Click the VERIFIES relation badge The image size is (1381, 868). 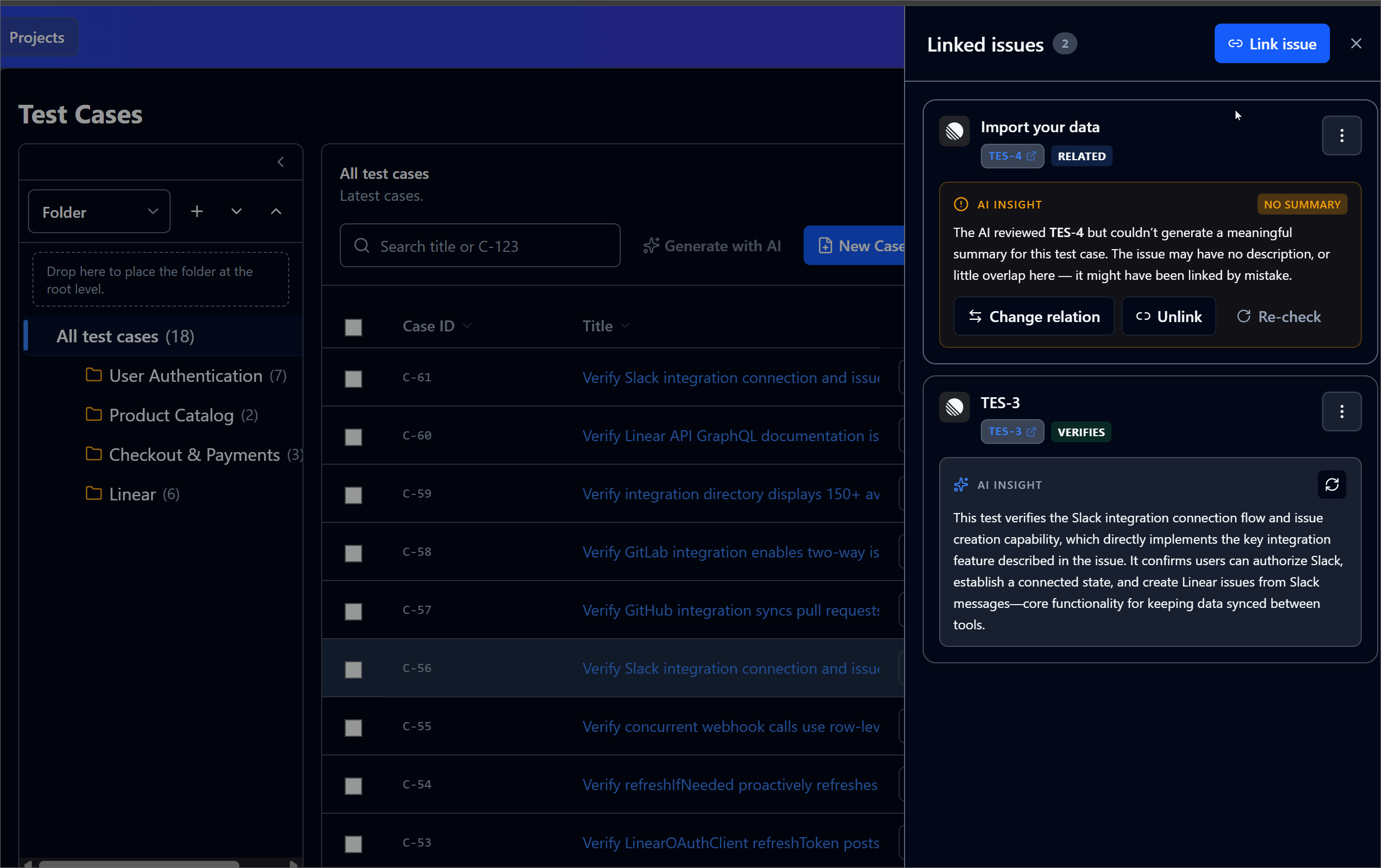pos(1080,432)
